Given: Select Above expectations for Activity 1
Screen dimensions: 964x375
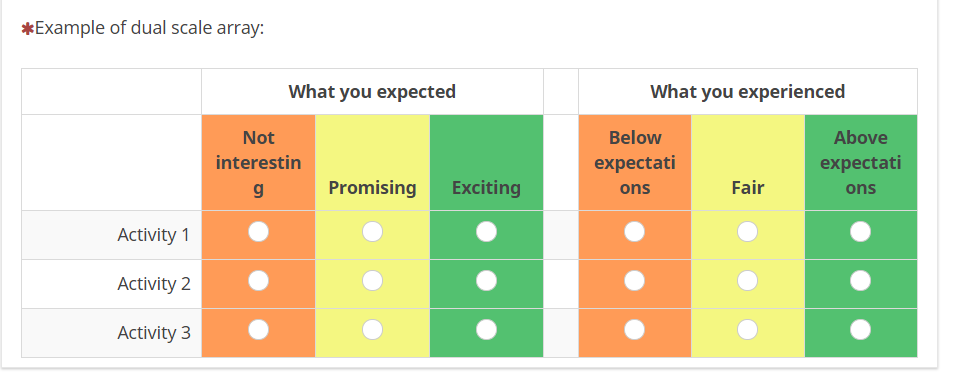Looking at the screenshot, I should [860, 232].
